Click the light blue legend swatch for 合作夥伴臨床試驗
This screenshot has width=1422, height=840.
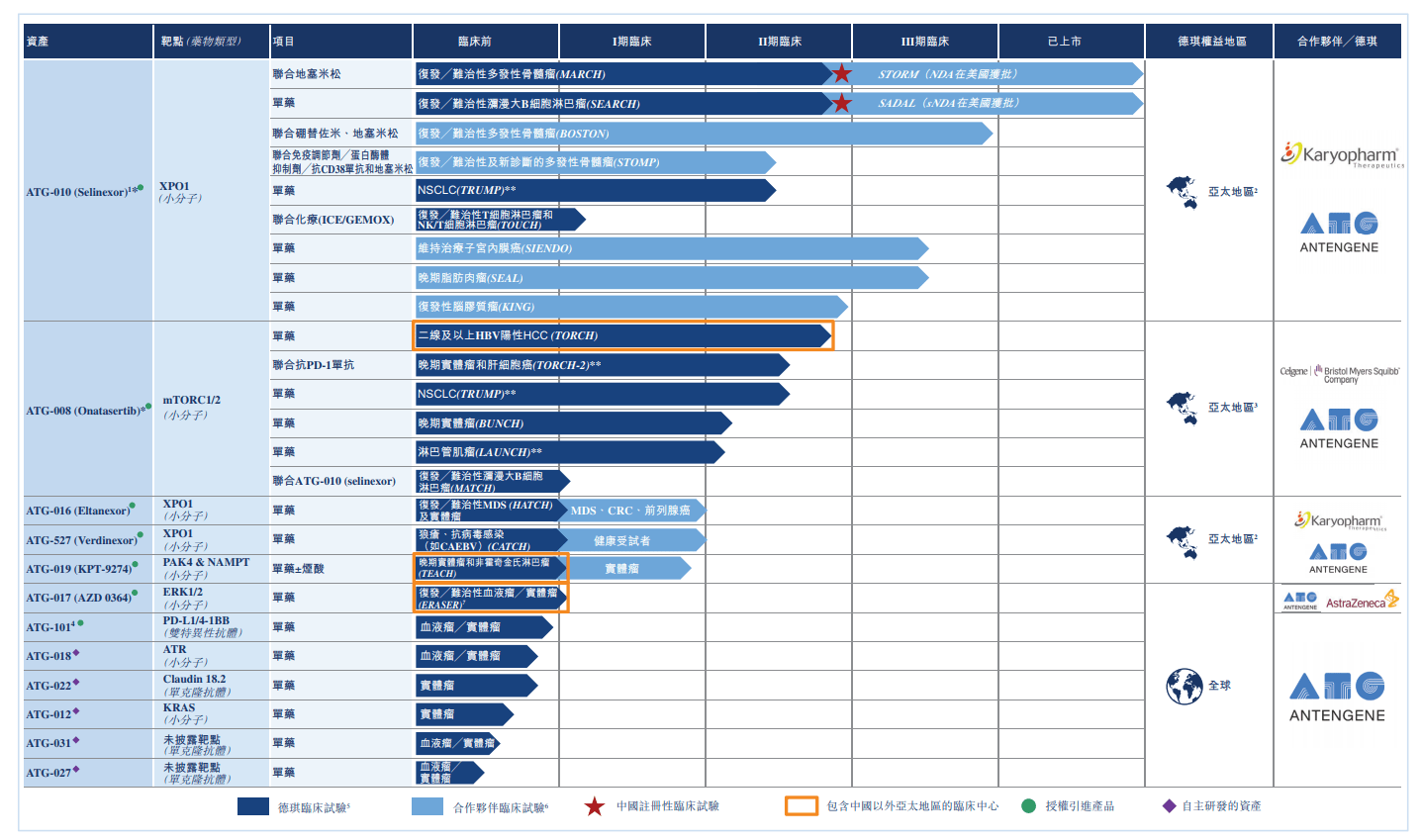[427, 806]
